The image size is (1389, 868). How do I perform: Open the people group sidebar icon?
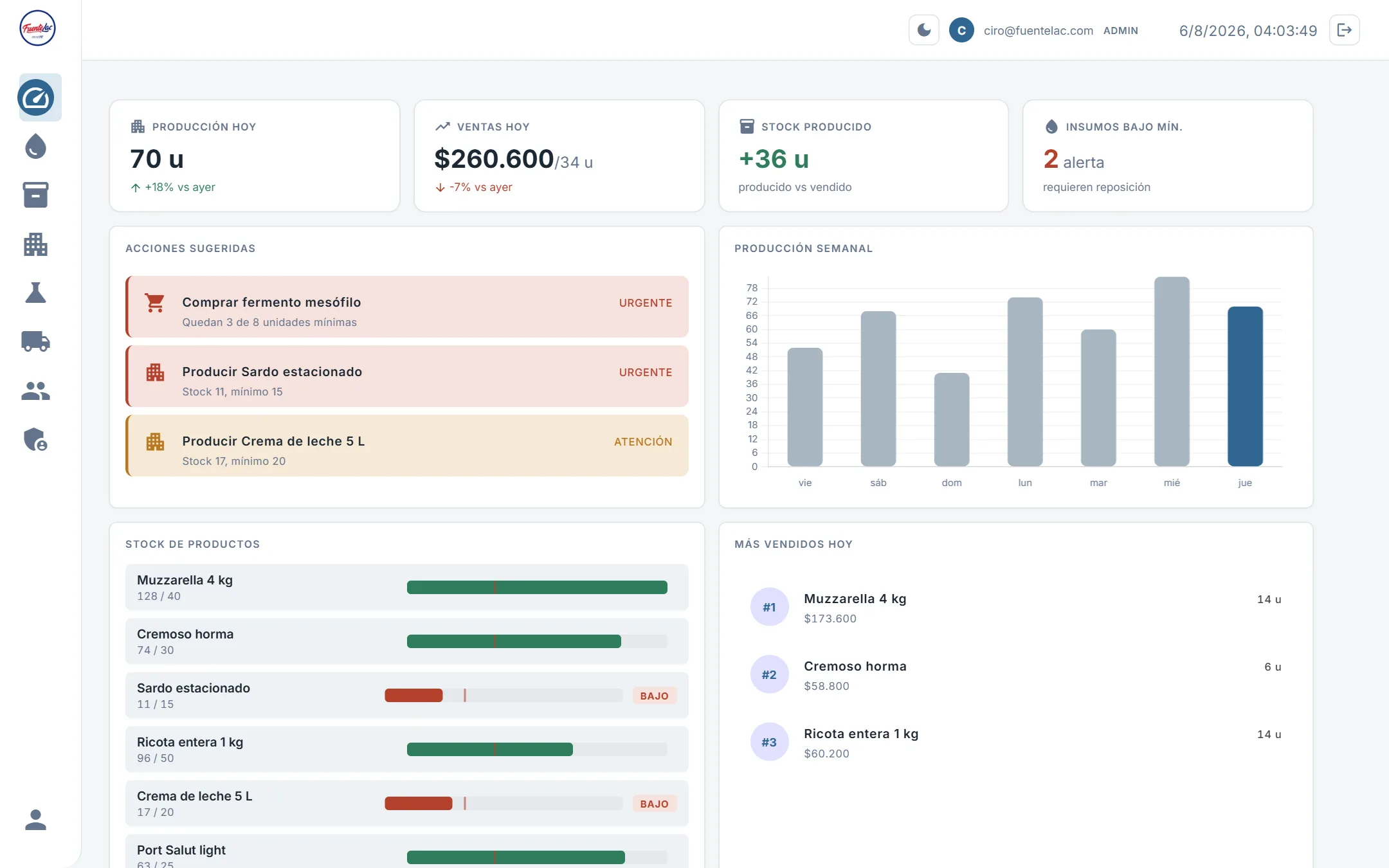coord(36,390)
